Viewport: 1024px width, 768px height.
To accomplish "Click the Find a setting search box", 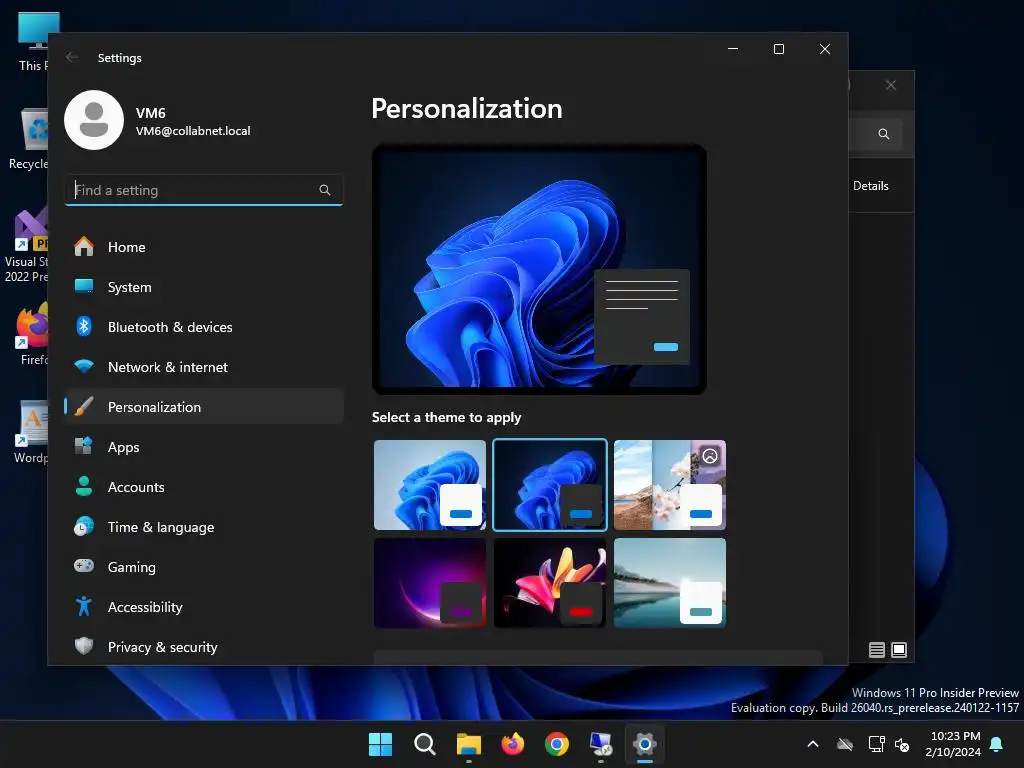I will (x=204, y=190).
